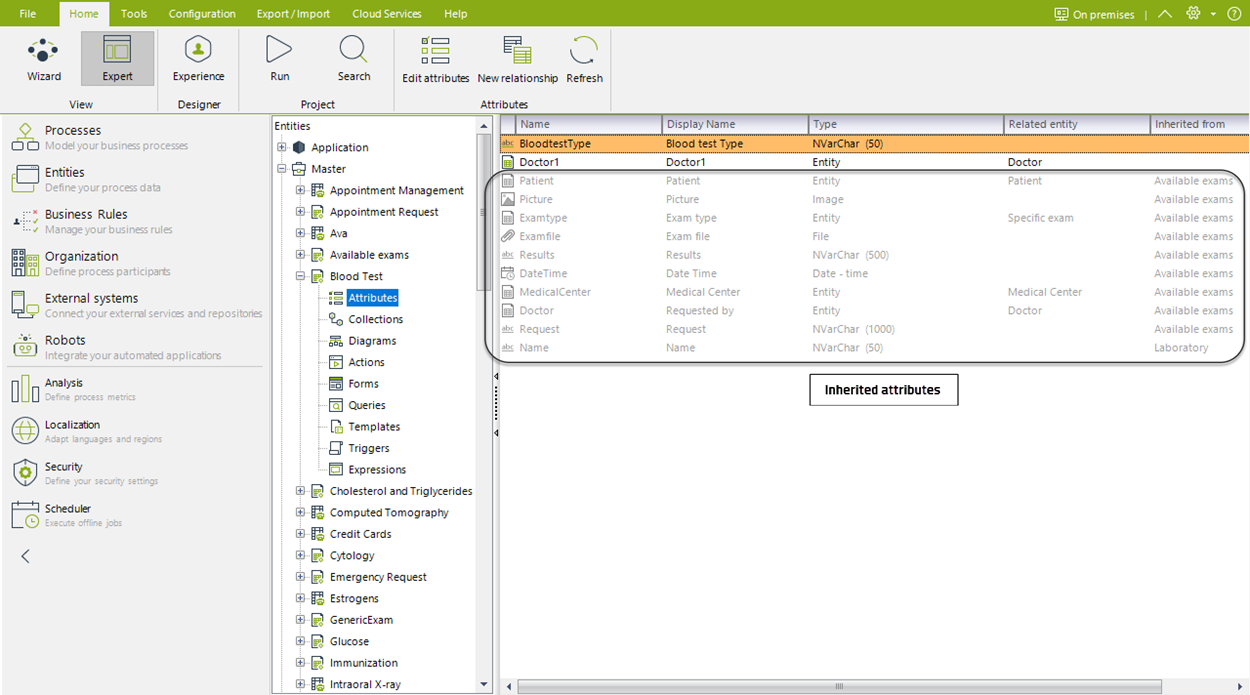Refresh the attributes list
This screenshot has width=1250, height=695.
tap(584, 60)
